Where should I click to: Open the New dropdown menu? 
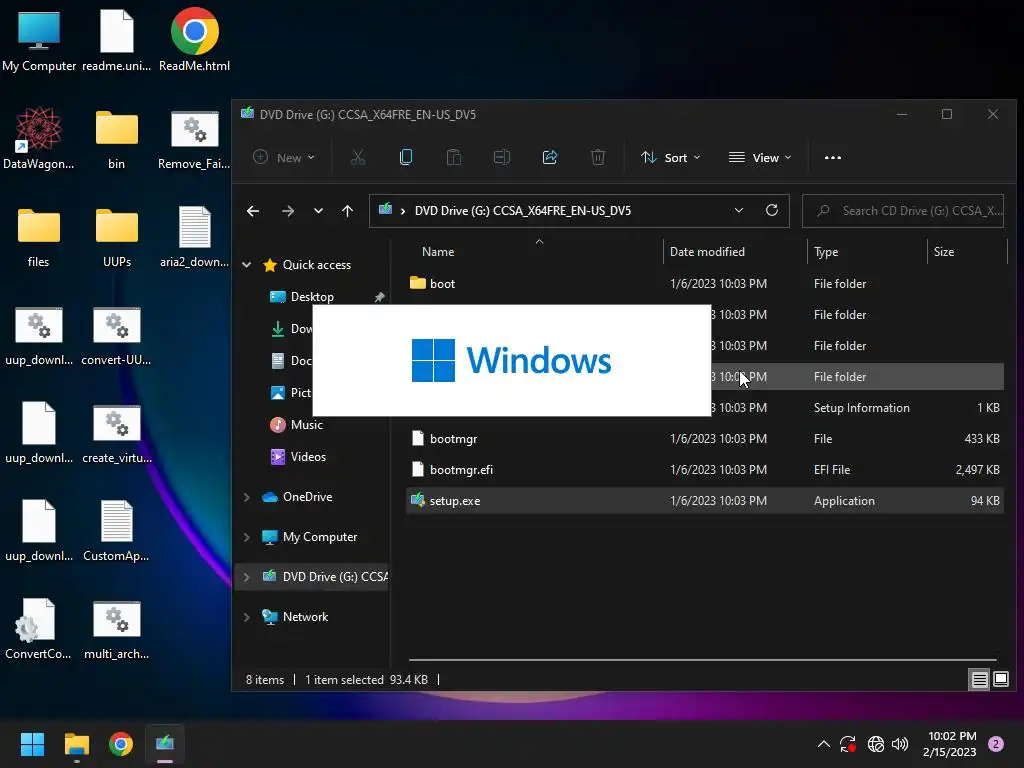[x=283, y=157]
